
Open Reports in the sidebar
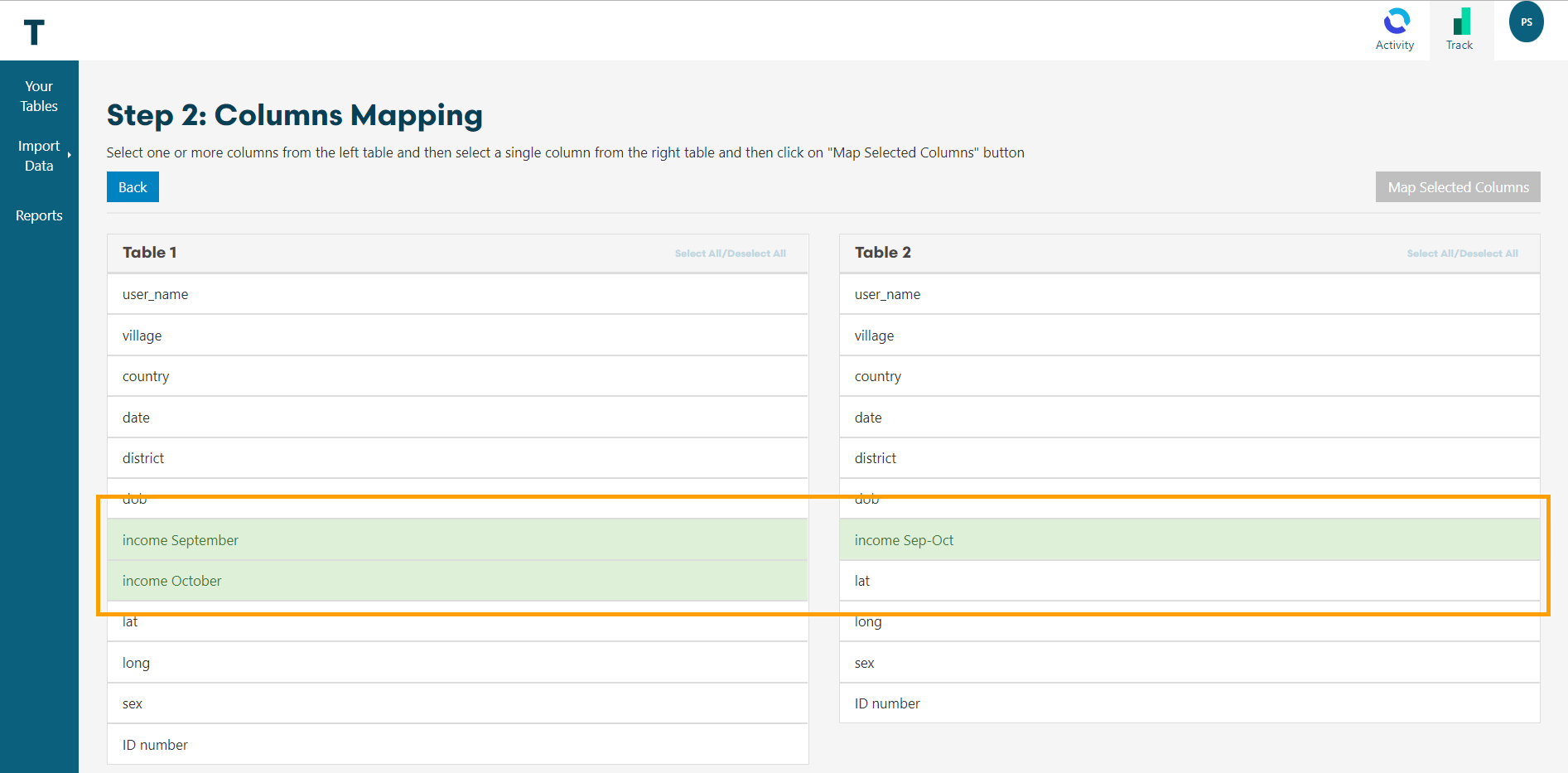[x=39, y=215]
